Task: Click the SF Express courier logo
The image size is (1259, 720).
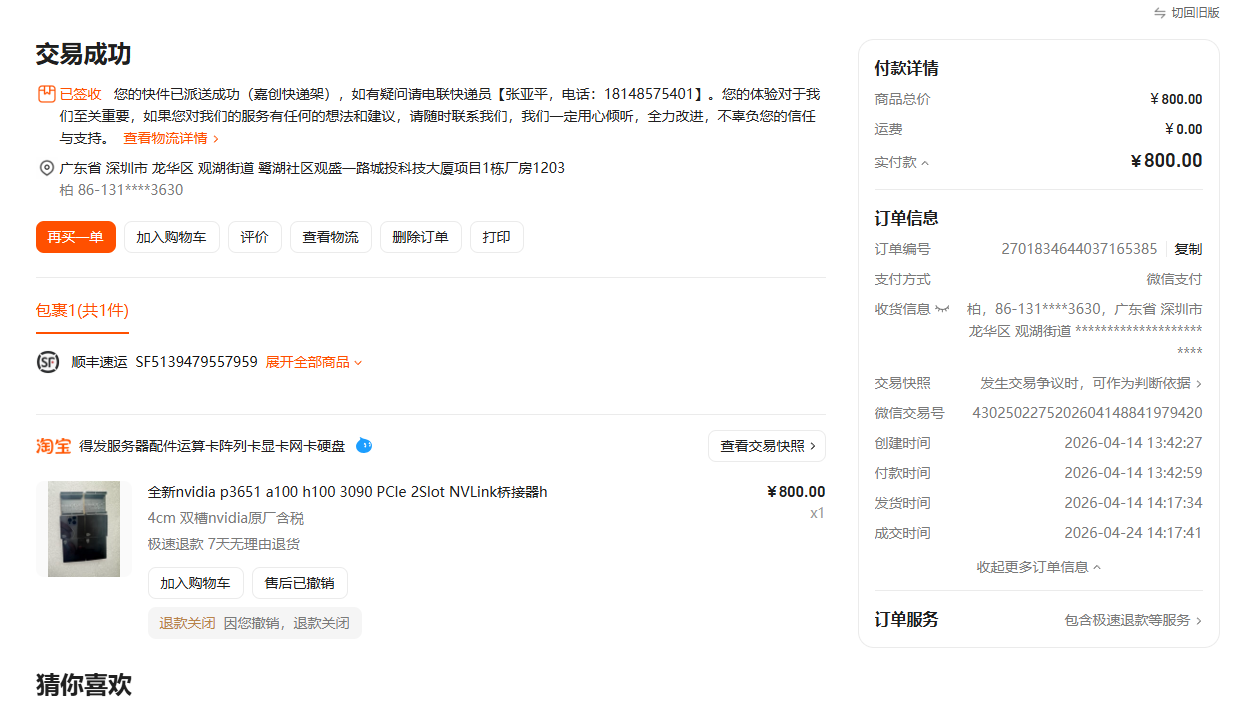Action: tap(48, 362)
